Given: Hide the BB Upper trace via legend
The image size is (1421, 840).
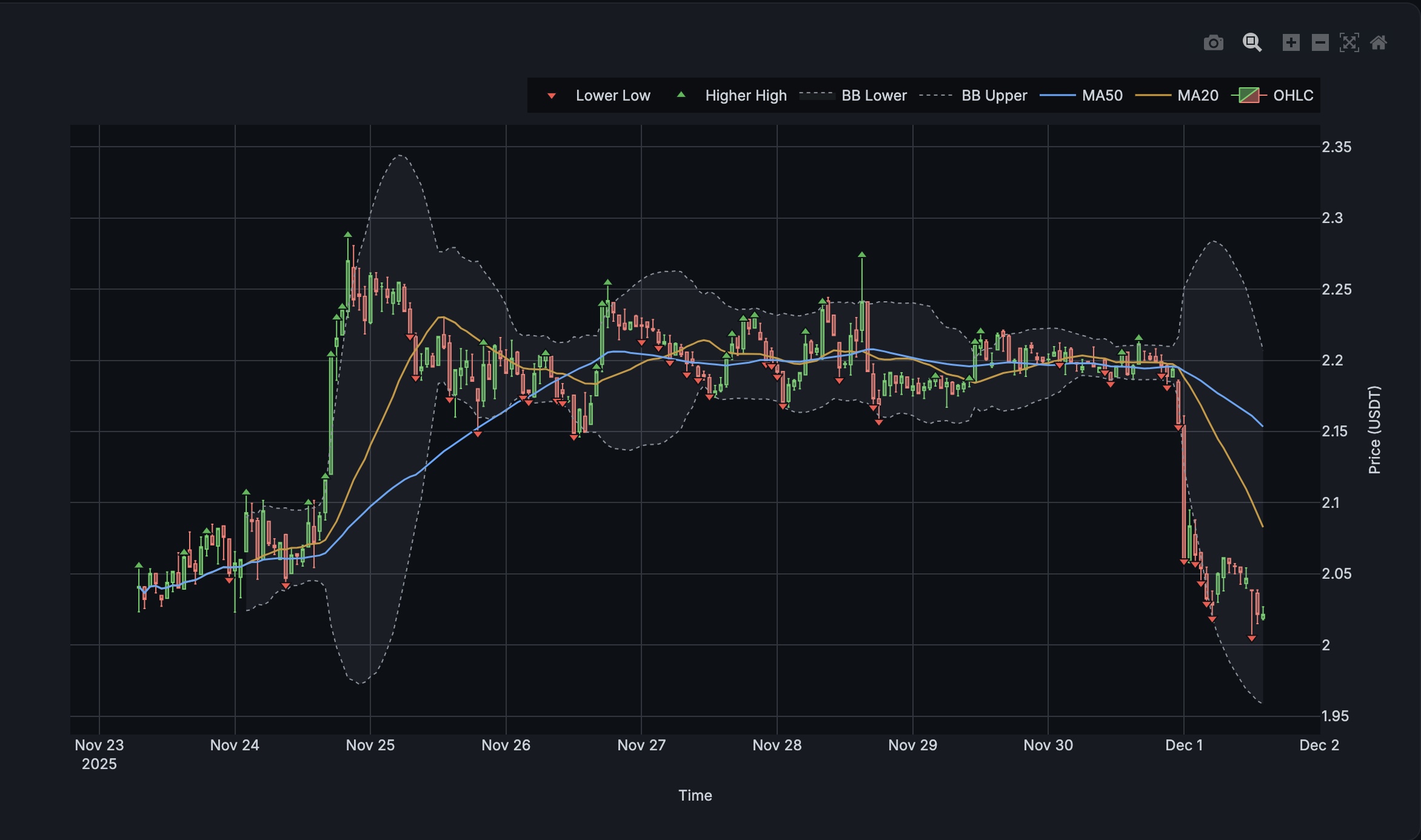Looking at the screenshot, I should pyautogui.click(x=994, y=96).
